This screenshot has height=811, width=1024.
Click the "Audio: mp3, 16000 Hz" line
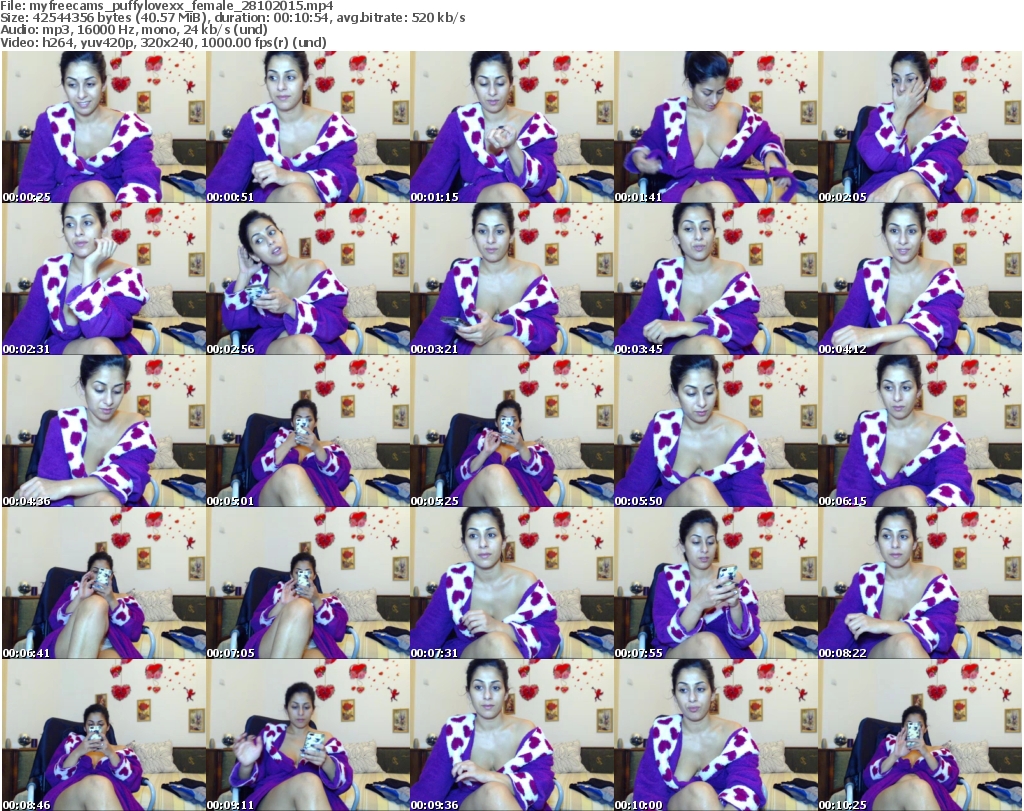(134, 30)
